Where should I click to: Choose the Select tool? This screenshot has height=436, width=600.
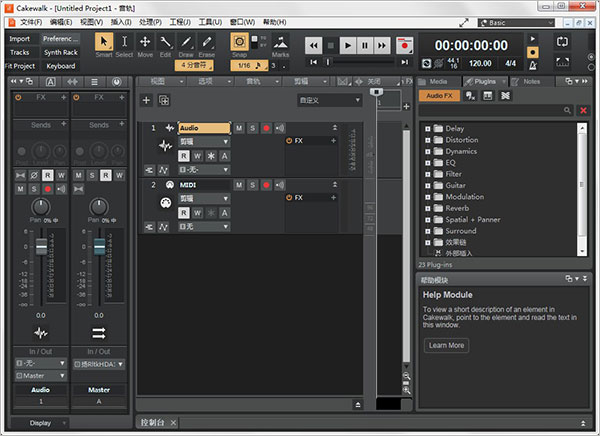click(124, 41)
